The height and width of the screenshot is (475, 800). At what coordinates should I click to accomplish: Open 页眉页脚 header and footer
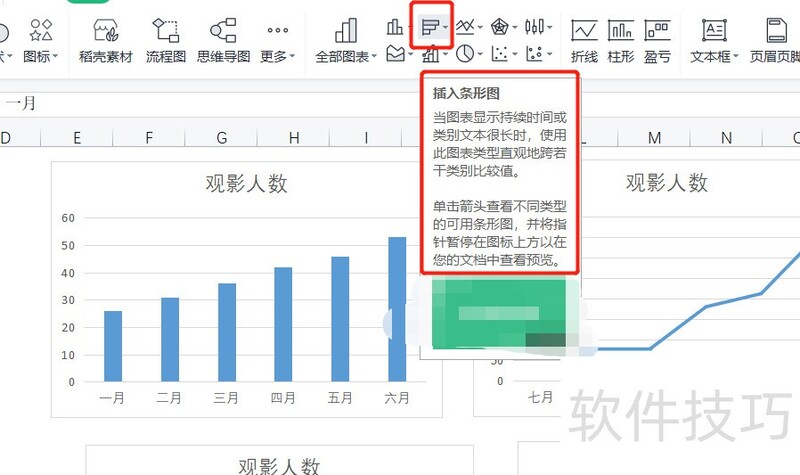(x=776, y=41)
